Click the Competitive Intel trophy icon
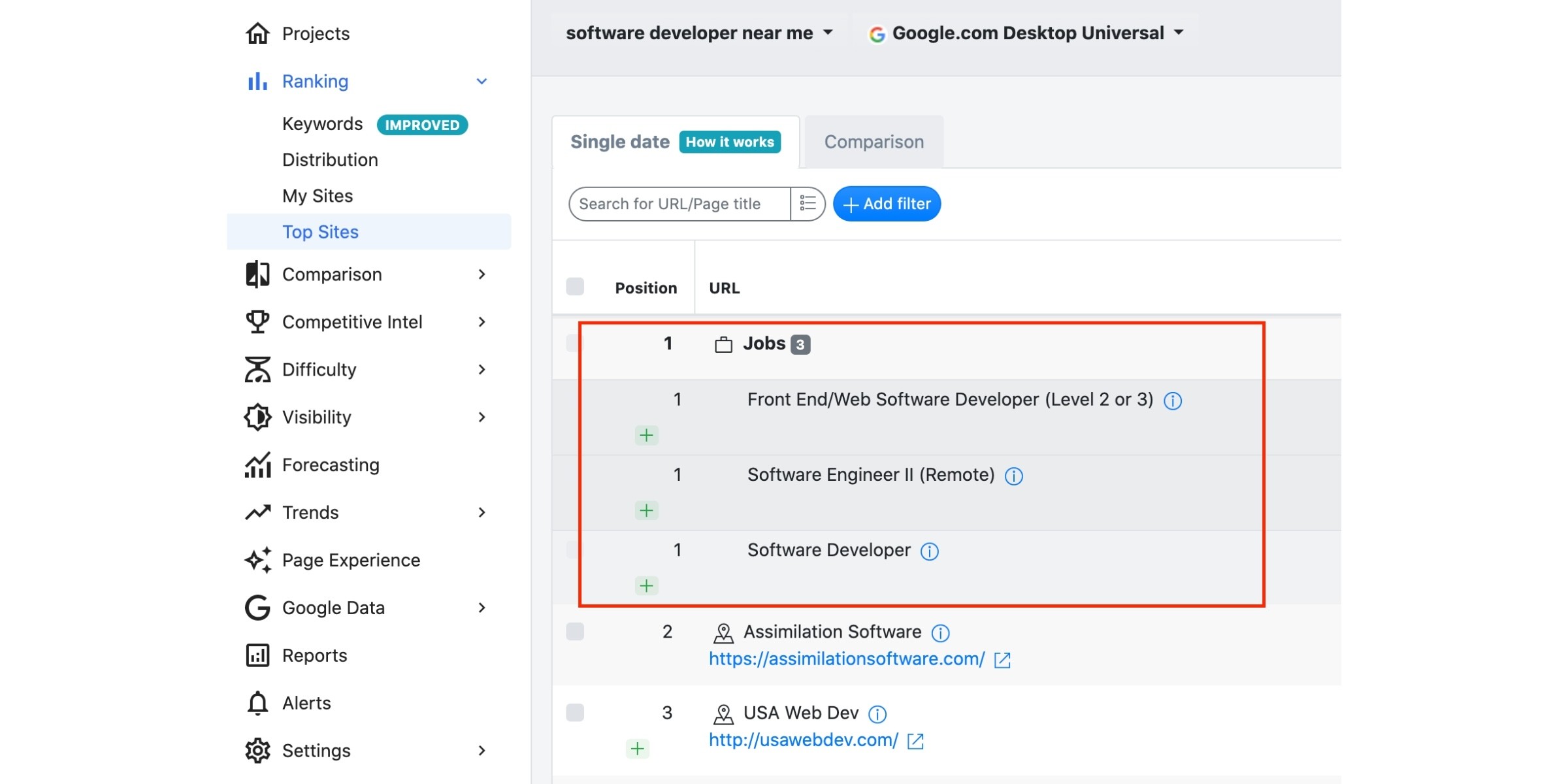1568x784 pixels. (x=257, y=322)
